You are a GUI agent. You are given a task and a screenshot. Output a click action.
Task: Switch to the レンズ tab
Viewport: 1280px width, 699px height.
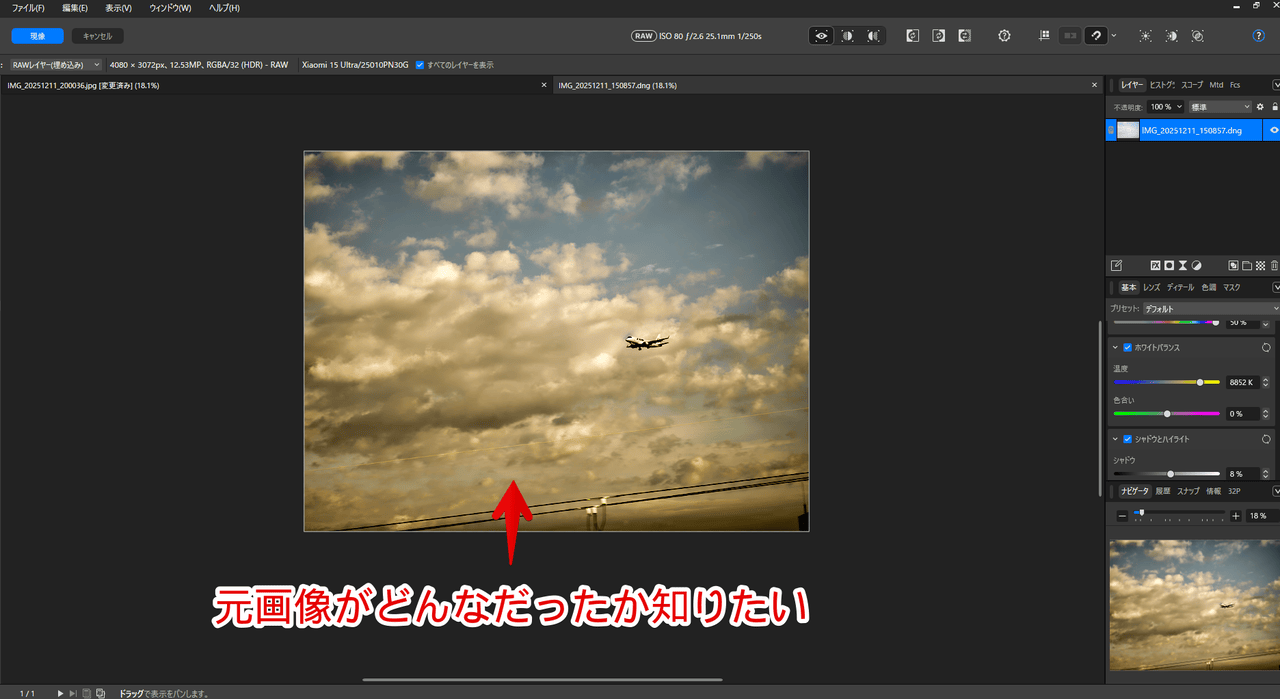(x=1152, y=288)
